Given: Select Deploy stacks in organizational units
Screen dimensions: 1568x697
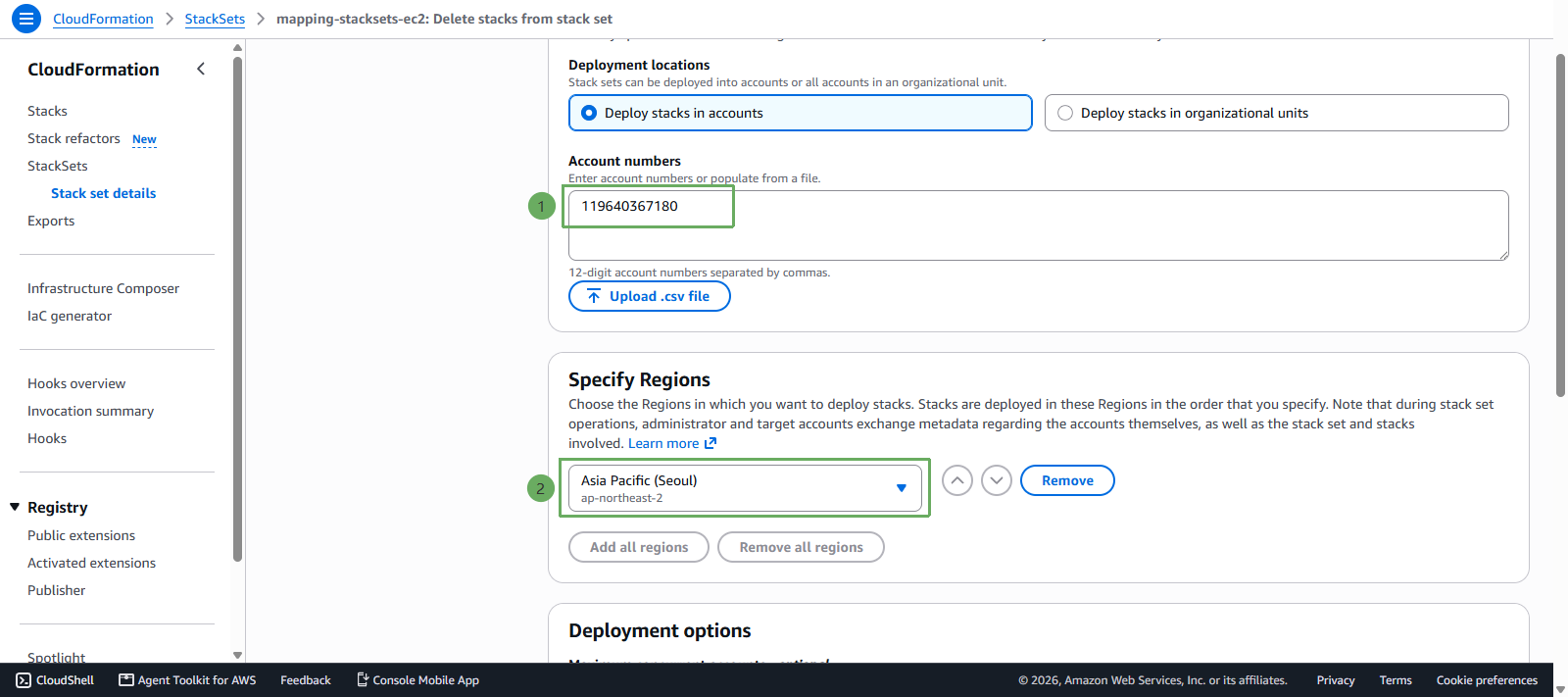Looking at the screenshot, I should pyautogui.click(x=1276, y=113).
